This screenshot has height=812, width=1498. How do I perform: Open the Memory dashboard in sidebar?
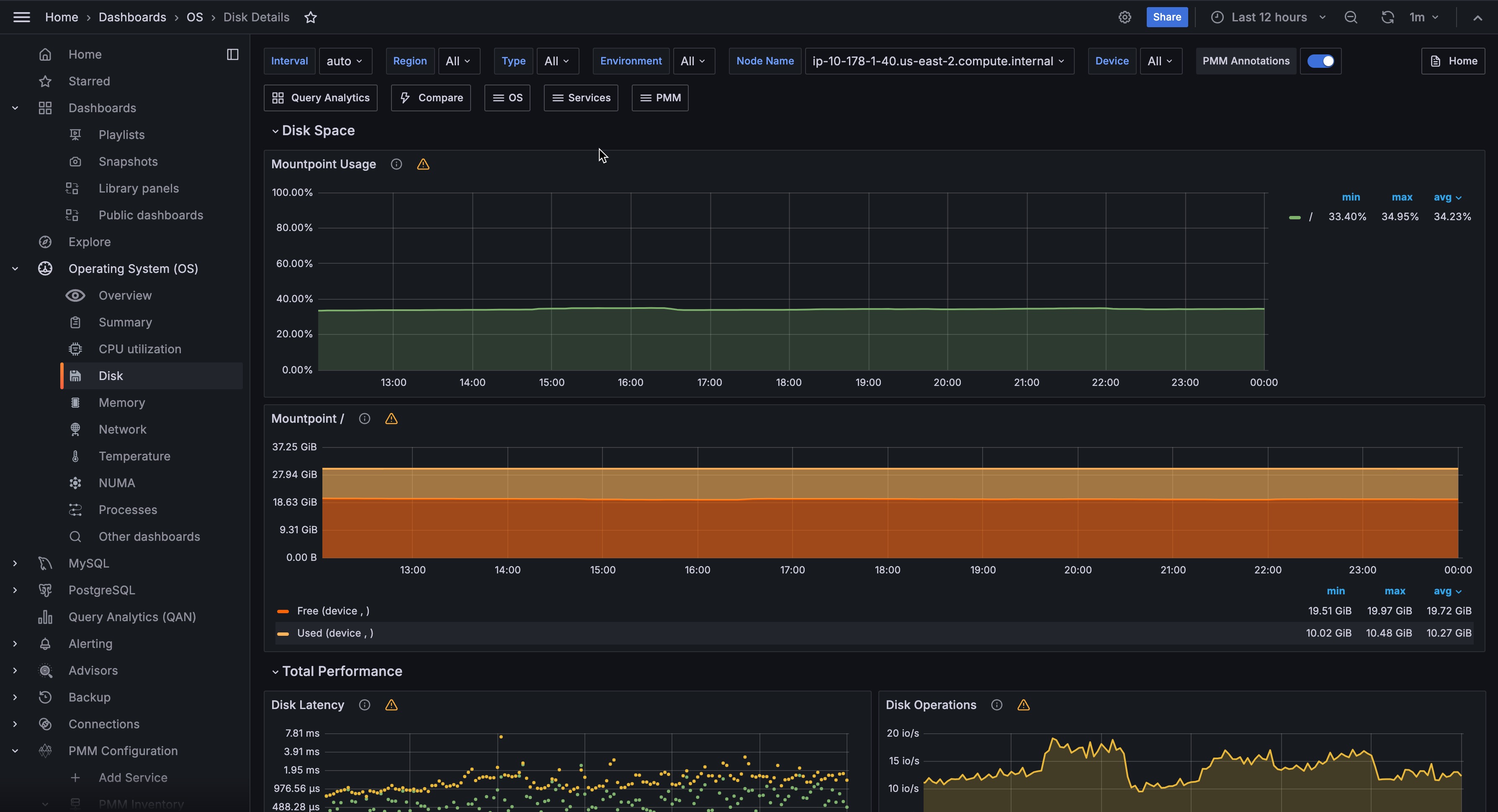click(121, 403)
